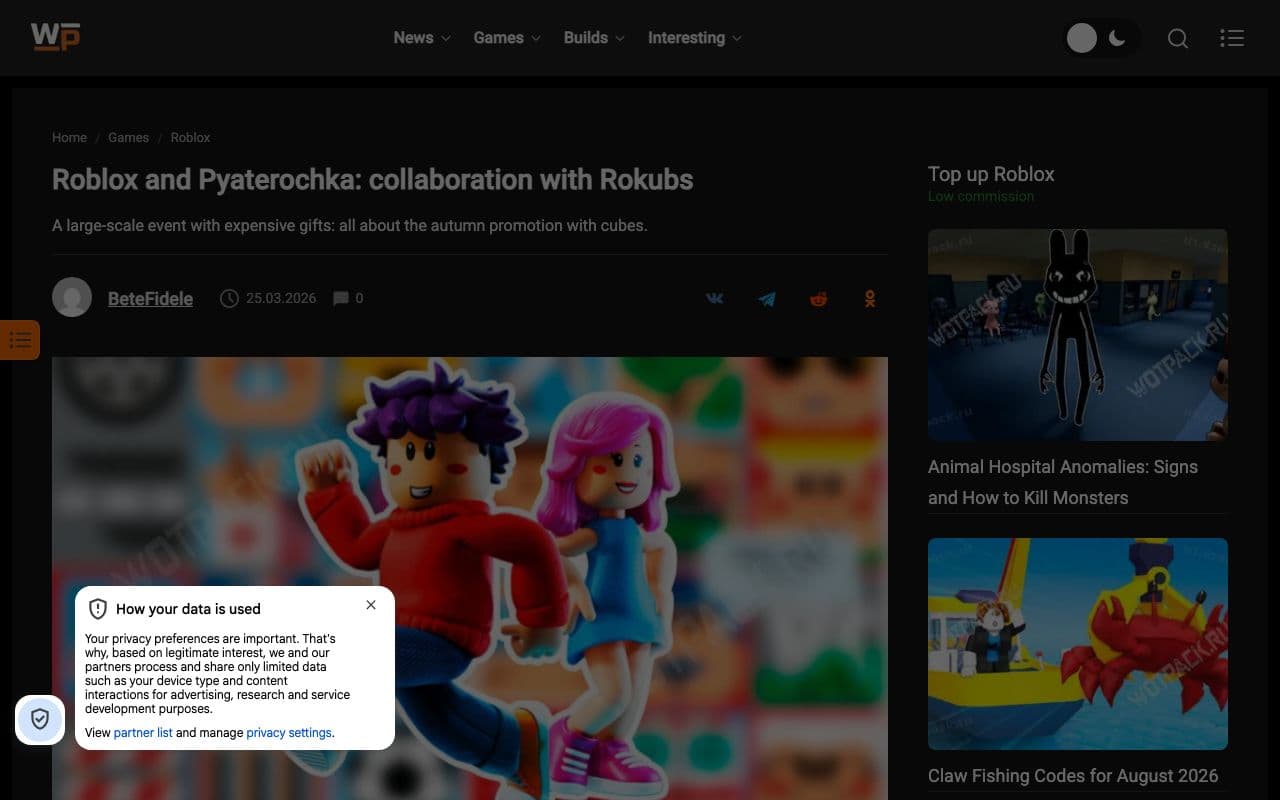Click the article subtitle about the autumn promotion
The width and height of the screenshot is (1280, 800).
coord(350,226)
